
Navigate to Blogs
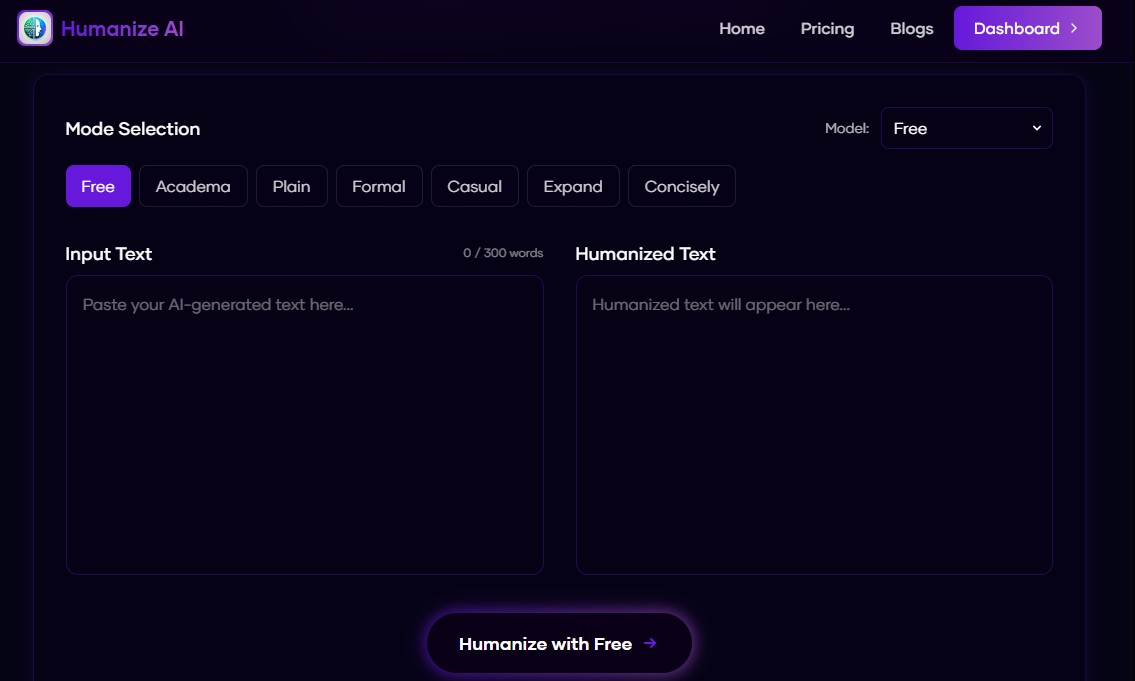click(x=911, y=29)
